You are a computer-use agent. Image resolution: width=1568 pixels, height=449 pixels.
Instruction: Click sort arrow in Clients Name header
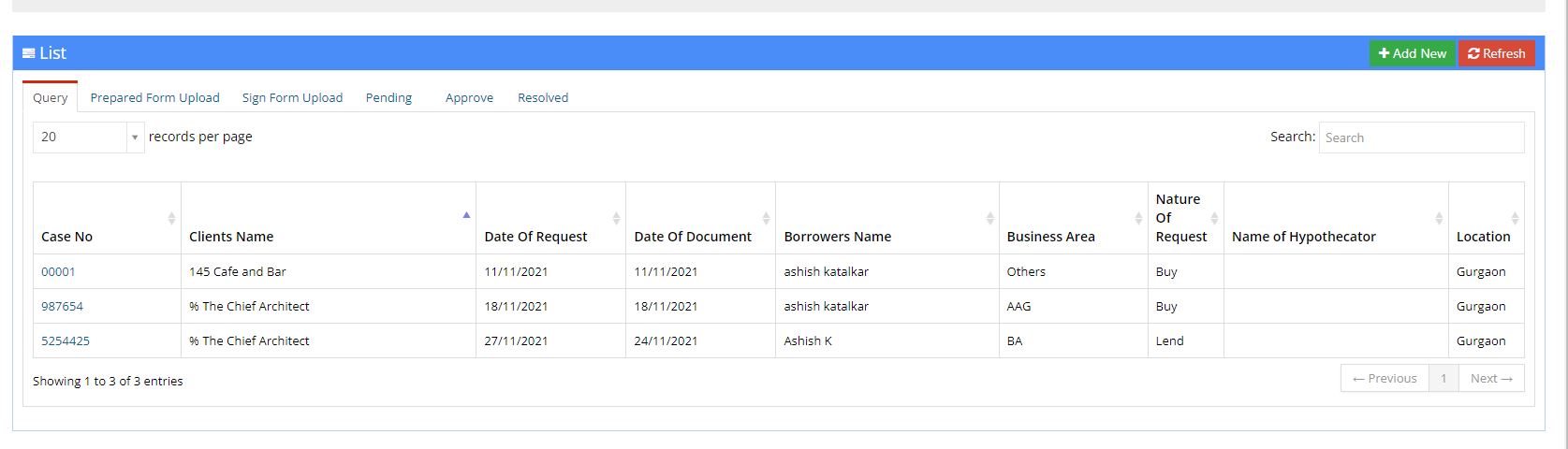pos(466,215)
